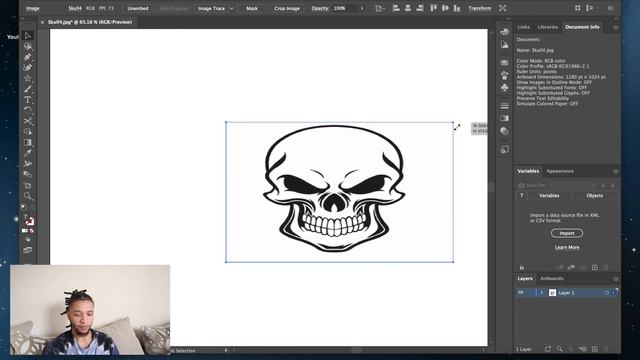Click the Fill and Stroke swatch
640x360 pixels.
pos(29,220)
